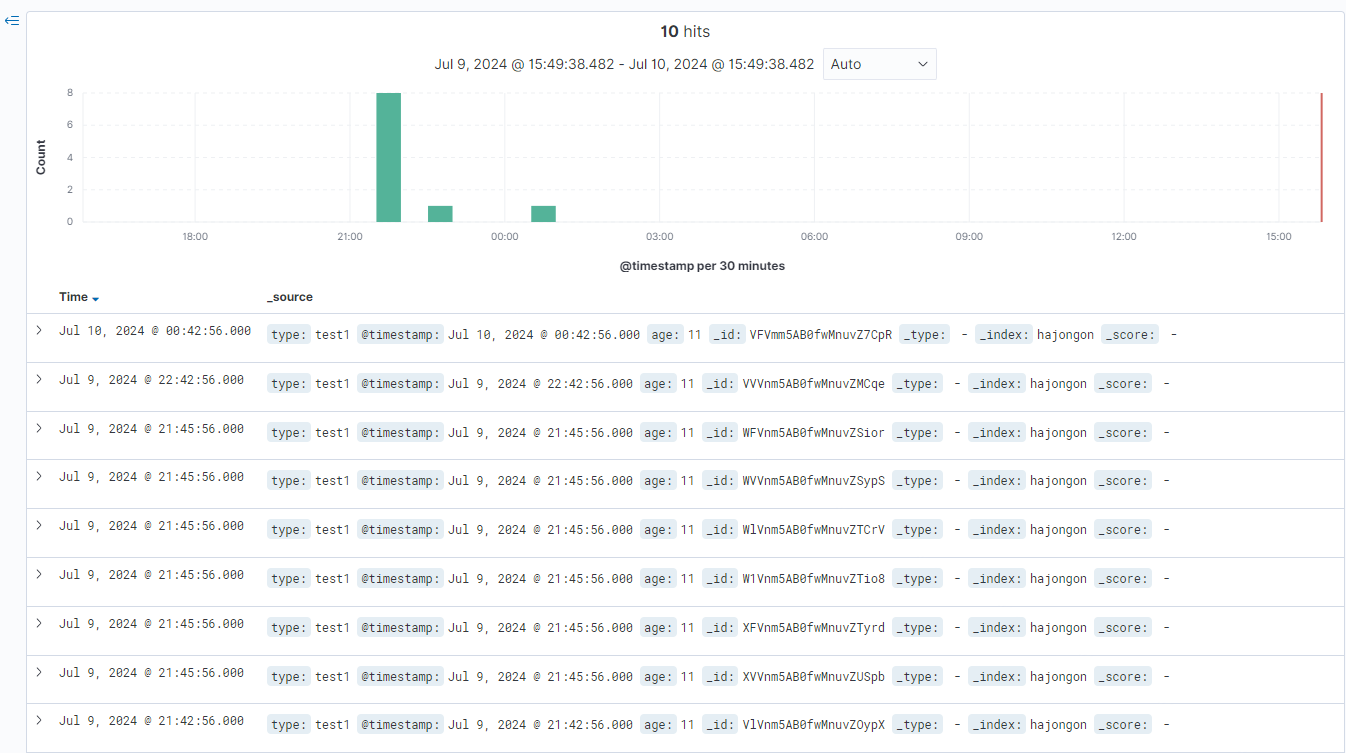Select the tallest green histogram bar
The height and width of the screenshot is (753, 1346).
389,155
